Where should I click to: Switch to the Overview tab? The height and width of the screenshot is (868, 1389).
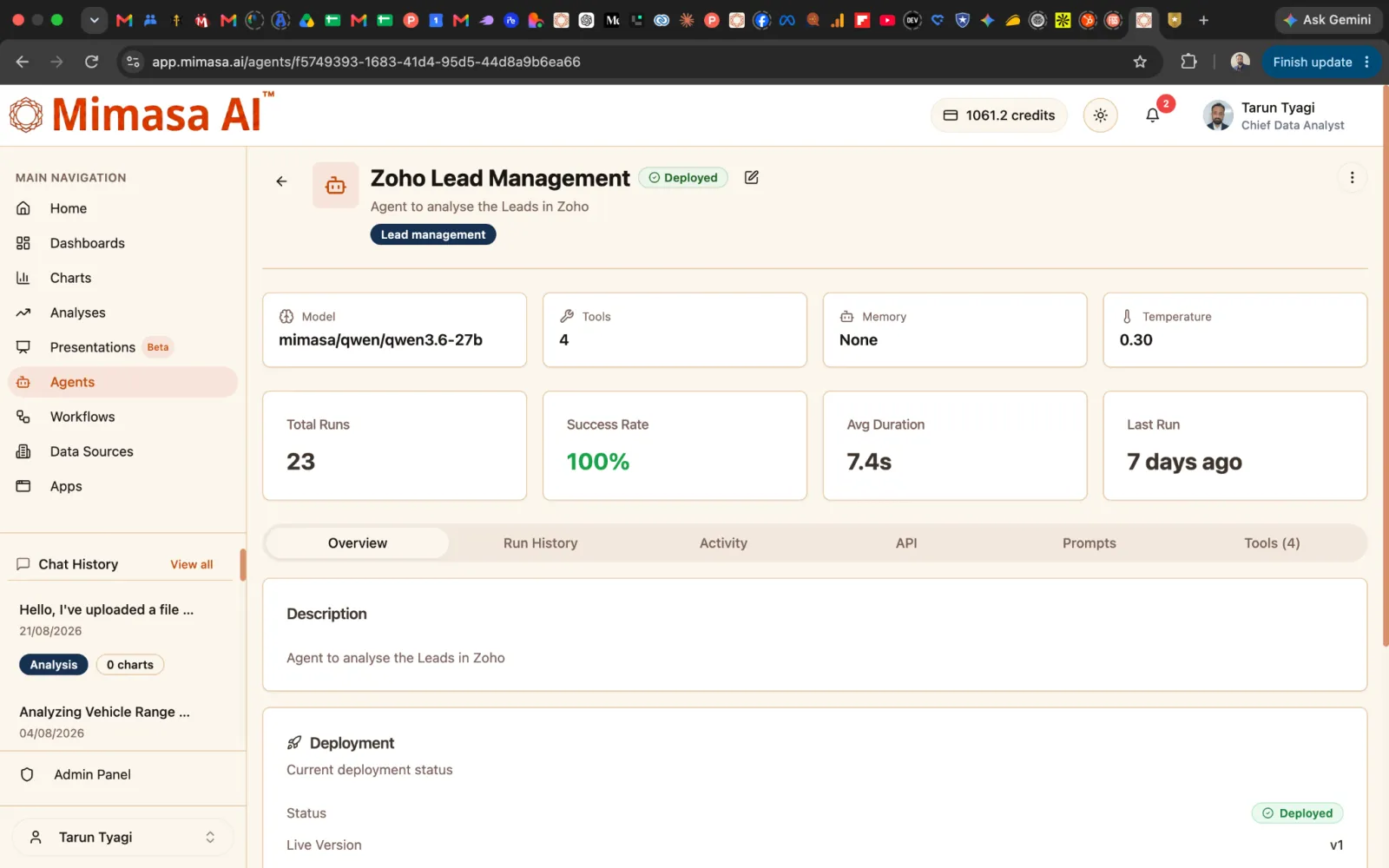(358, 543)
